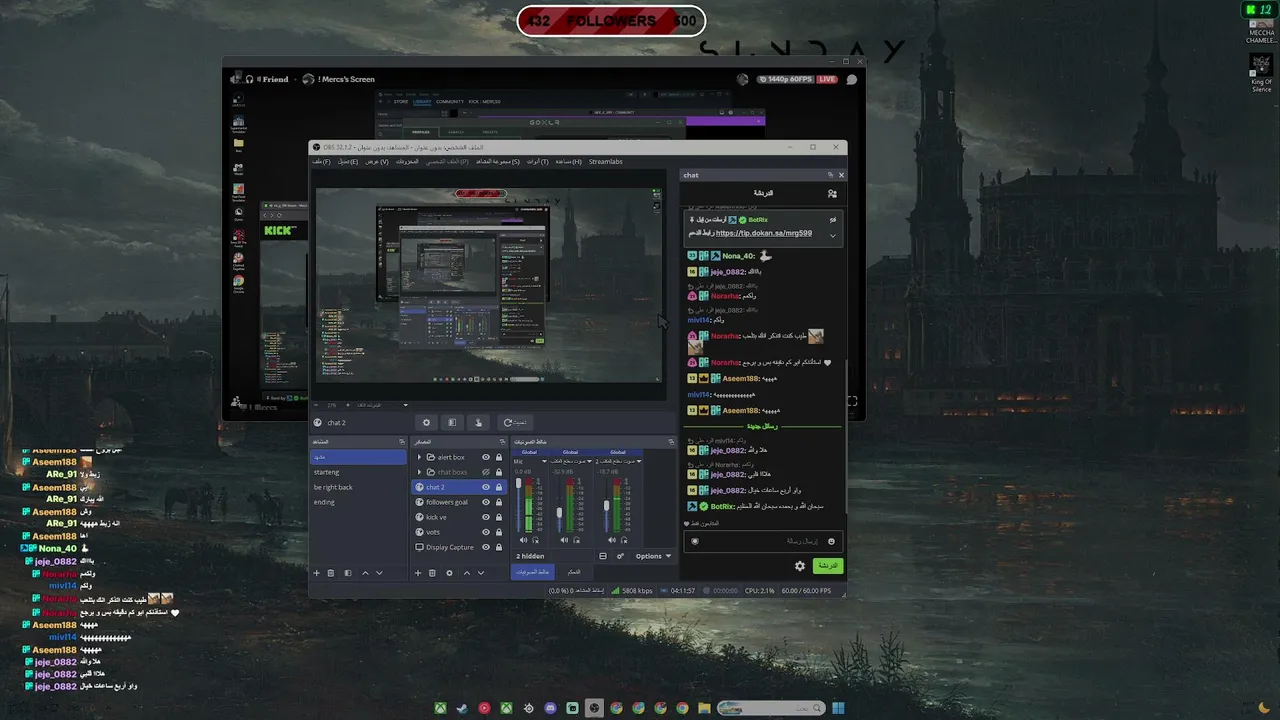
Task: Select the starteng scene
Action: tap(358, 472)
